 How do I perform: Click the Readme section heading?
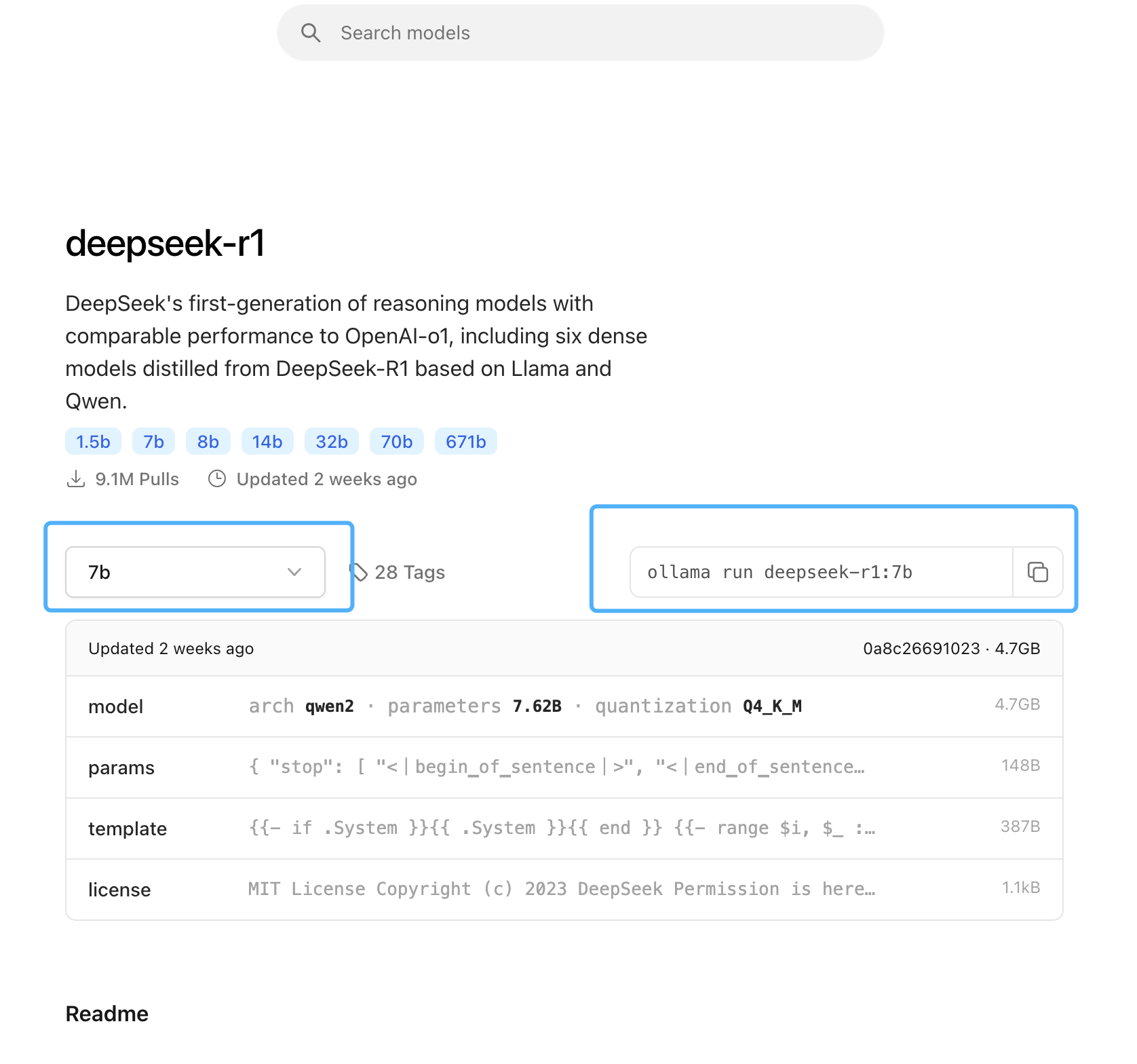click(107, 1013)
